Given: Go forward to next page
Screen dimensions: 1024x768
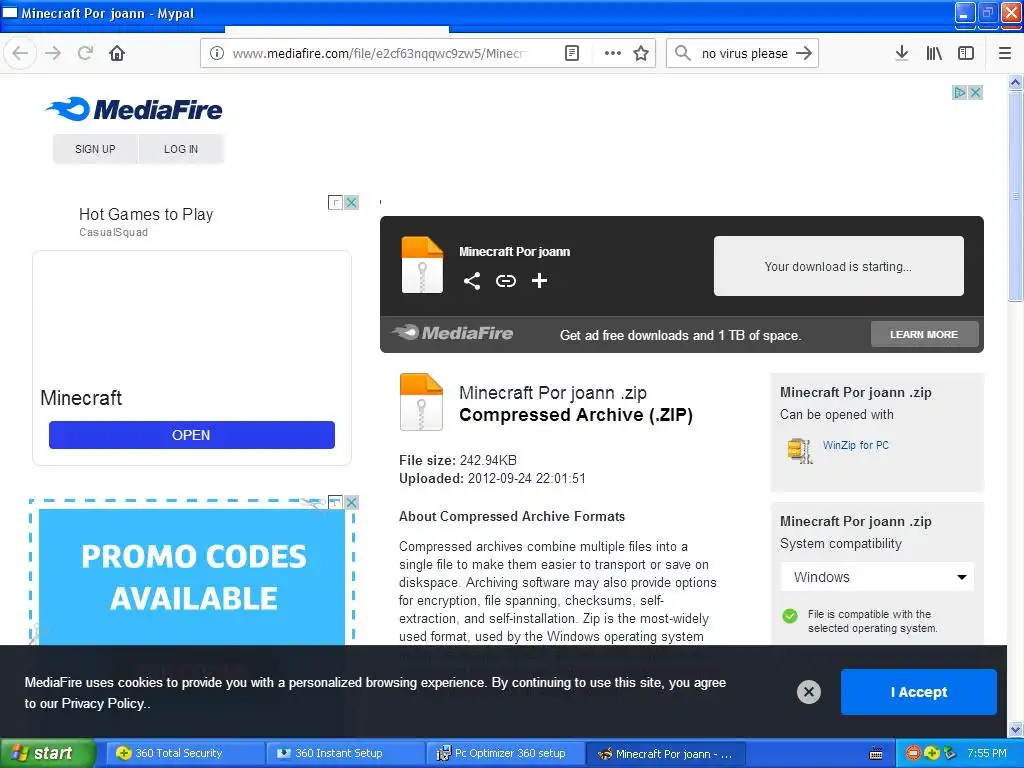Looking at the screenshot, I should coord(53,53).
